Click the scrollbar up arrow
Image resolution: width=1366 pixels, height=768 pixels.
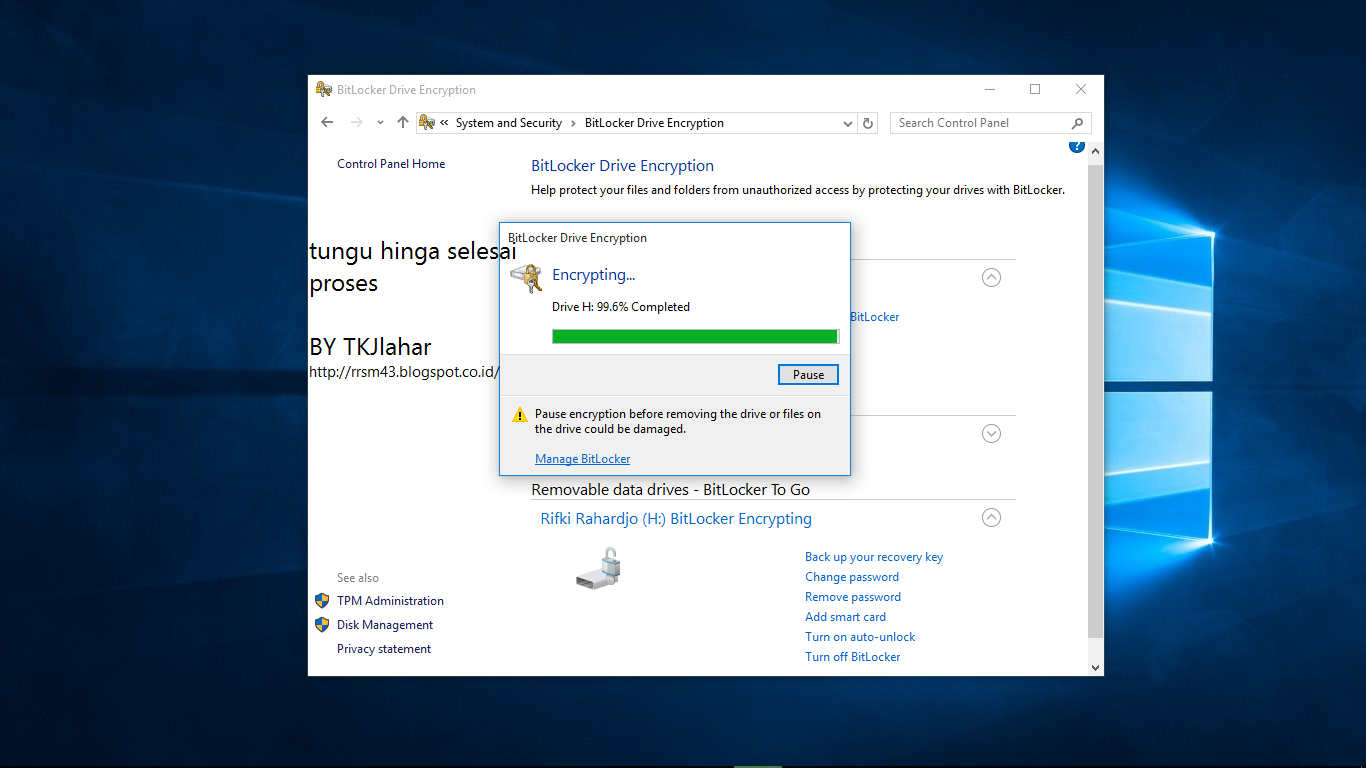1095,152
